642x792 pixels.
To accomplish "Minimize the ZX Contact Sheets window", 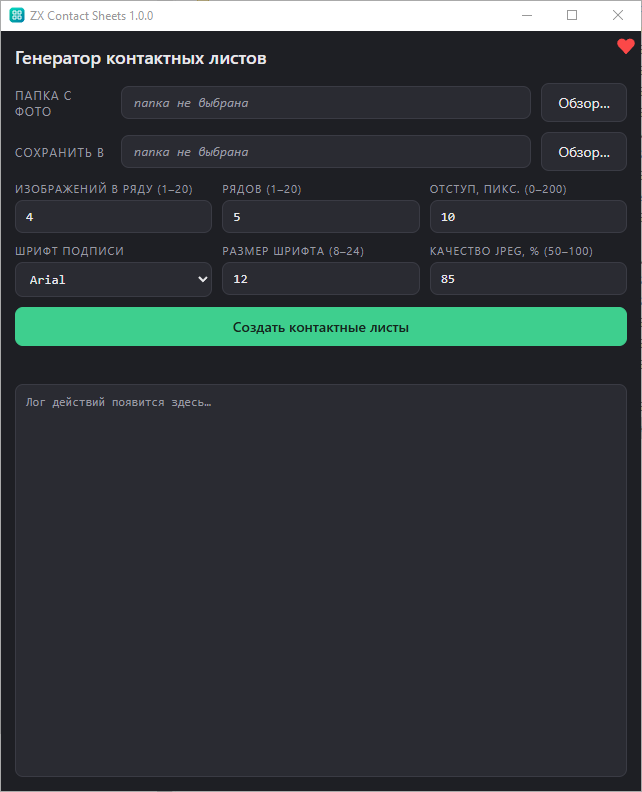I will (527, 15).
